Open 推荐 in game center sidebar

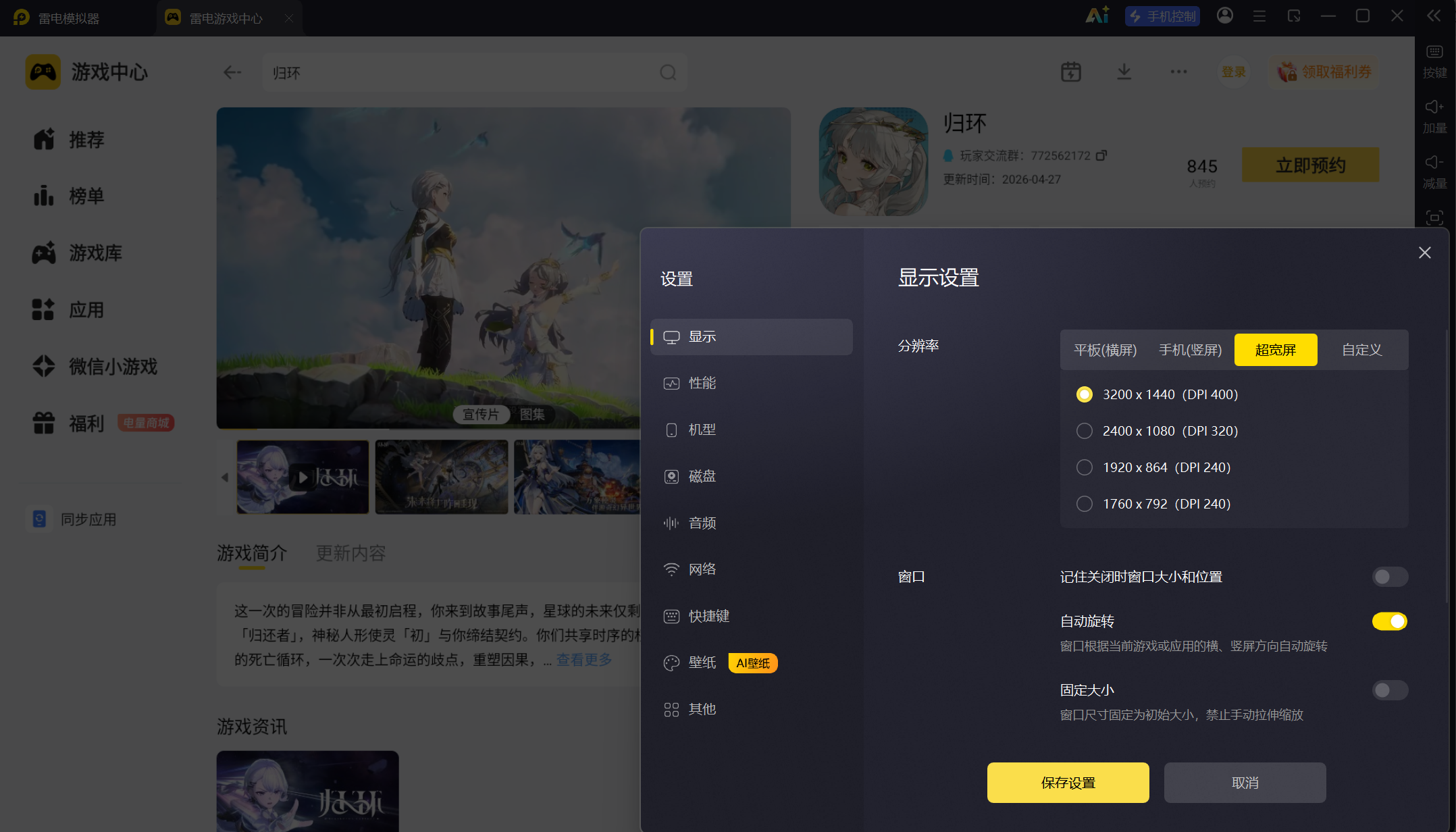pyautogui.click(x=68, y=140)
